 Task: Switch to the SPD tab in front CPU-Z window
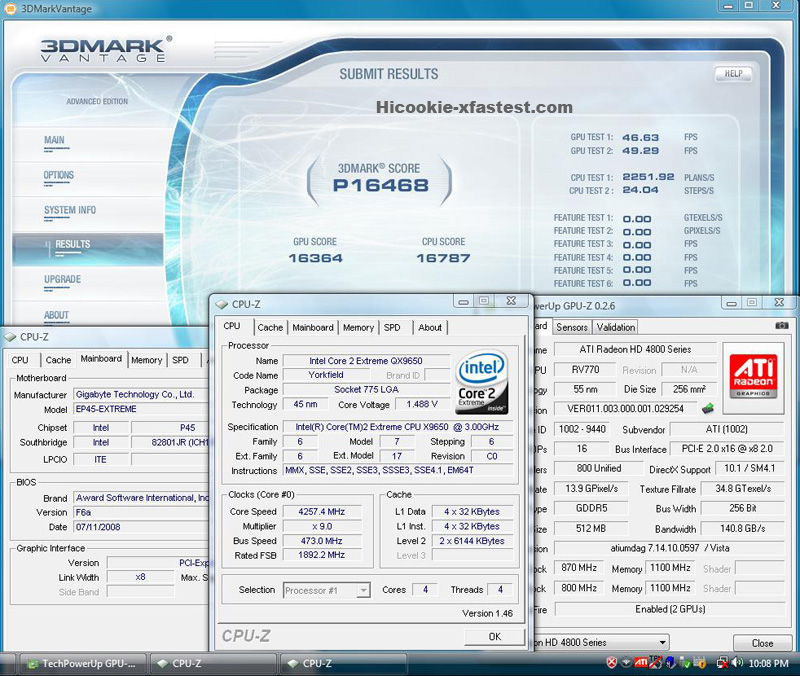(392, 327)
